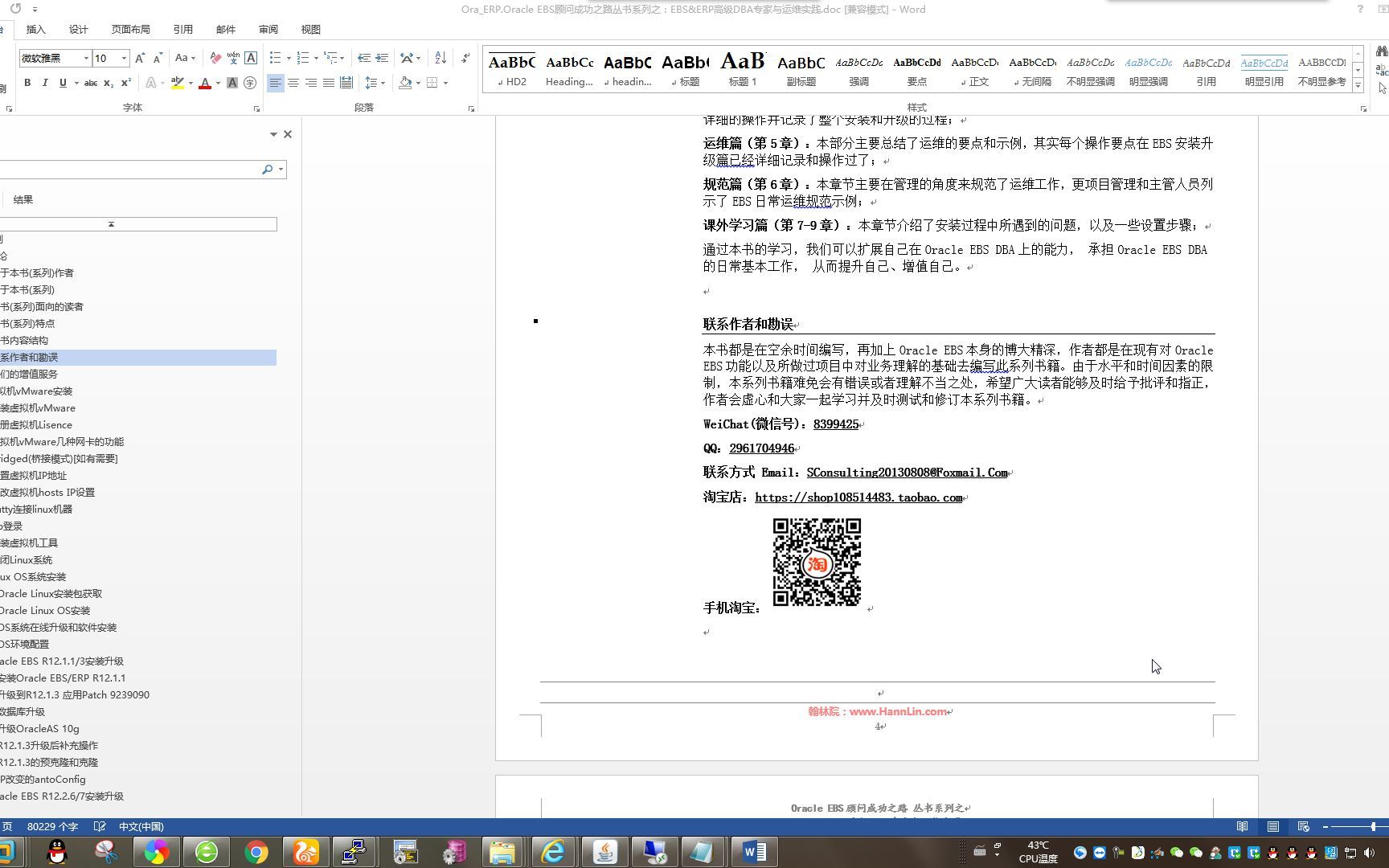Click the text effects outlined A icon
The image size is (1389, 868).
click(x=150, y=83)
